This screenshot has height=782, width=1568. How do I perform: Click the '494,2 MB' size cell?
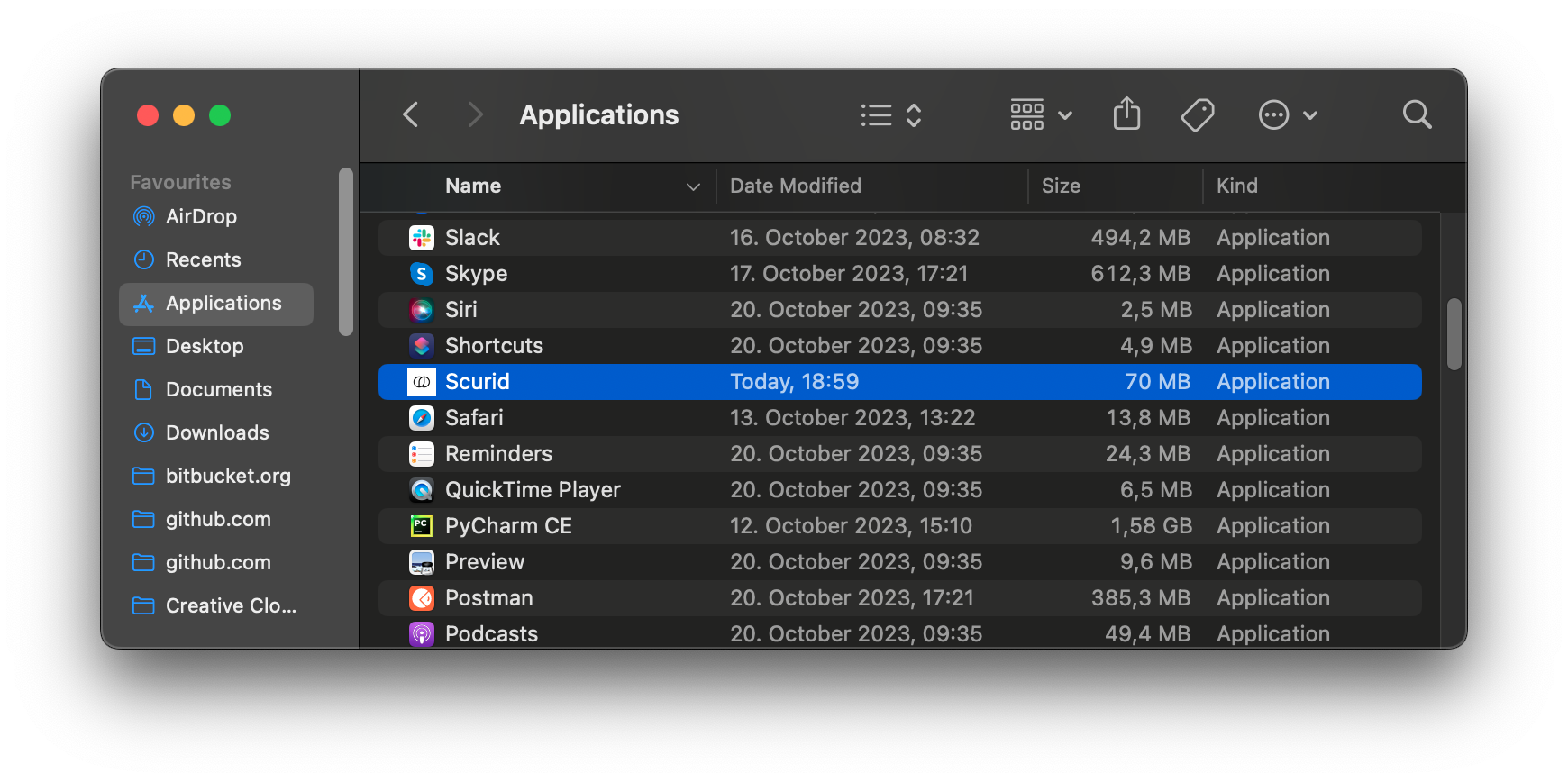click(x=1141, y=238)
